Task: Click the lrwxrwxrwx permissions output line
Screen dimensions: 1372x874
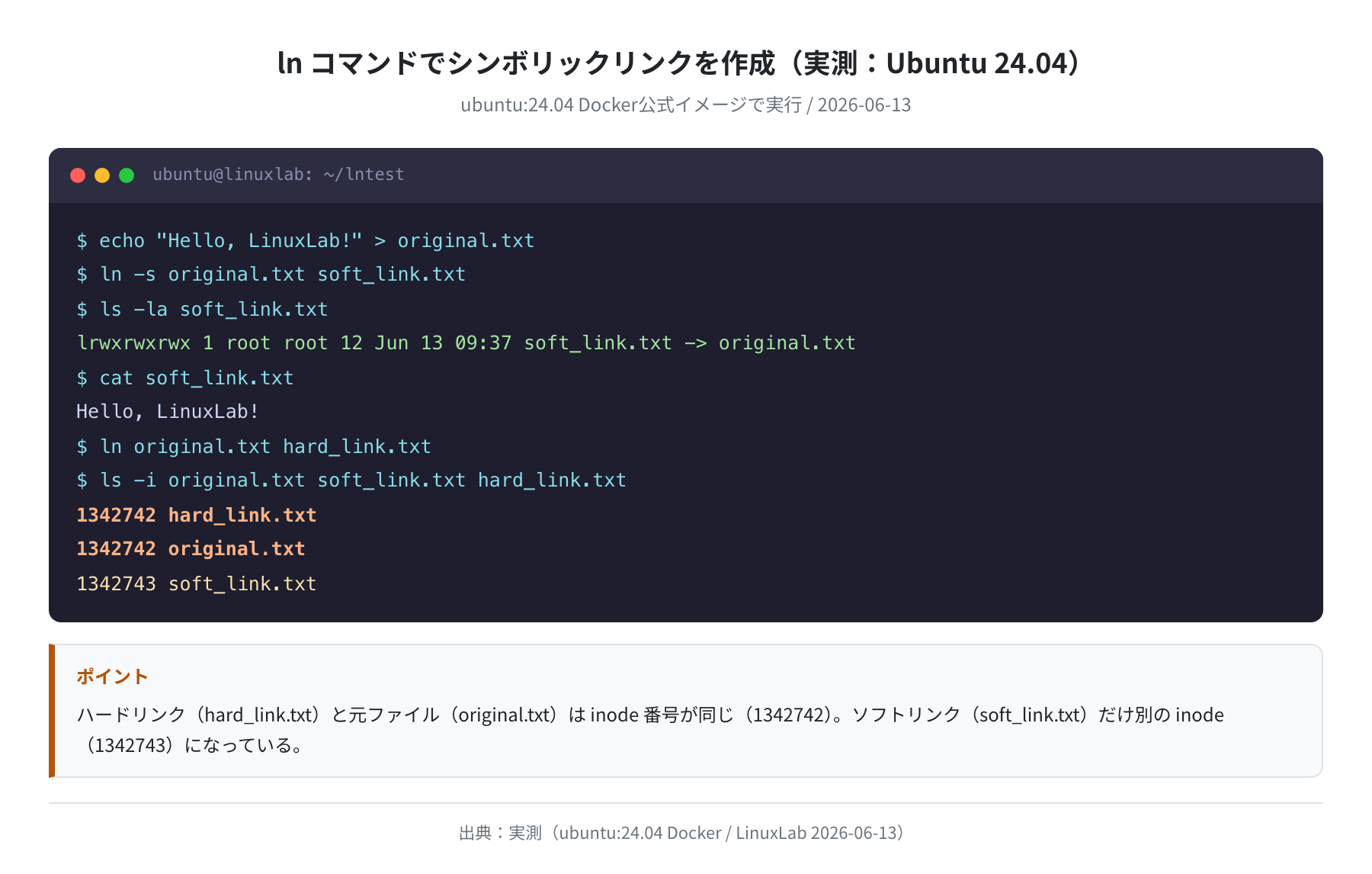Action: [466, 343]
